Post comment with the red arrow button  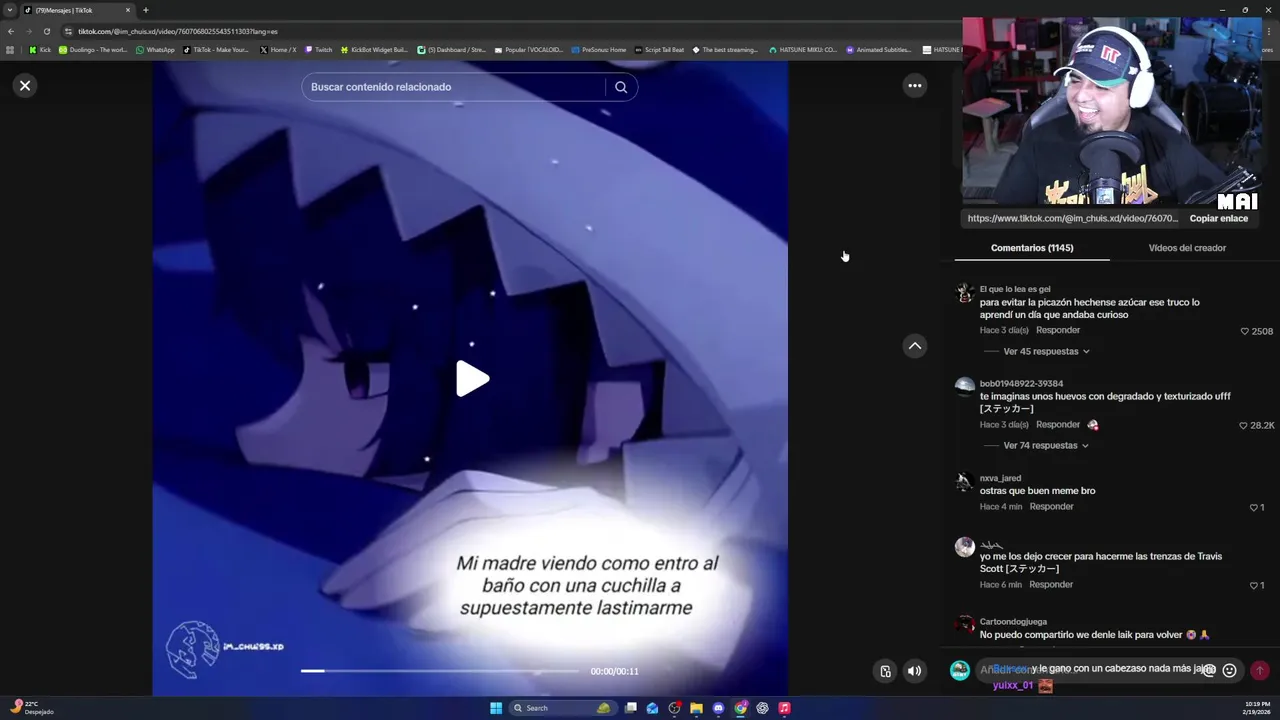pos(1260,670)
